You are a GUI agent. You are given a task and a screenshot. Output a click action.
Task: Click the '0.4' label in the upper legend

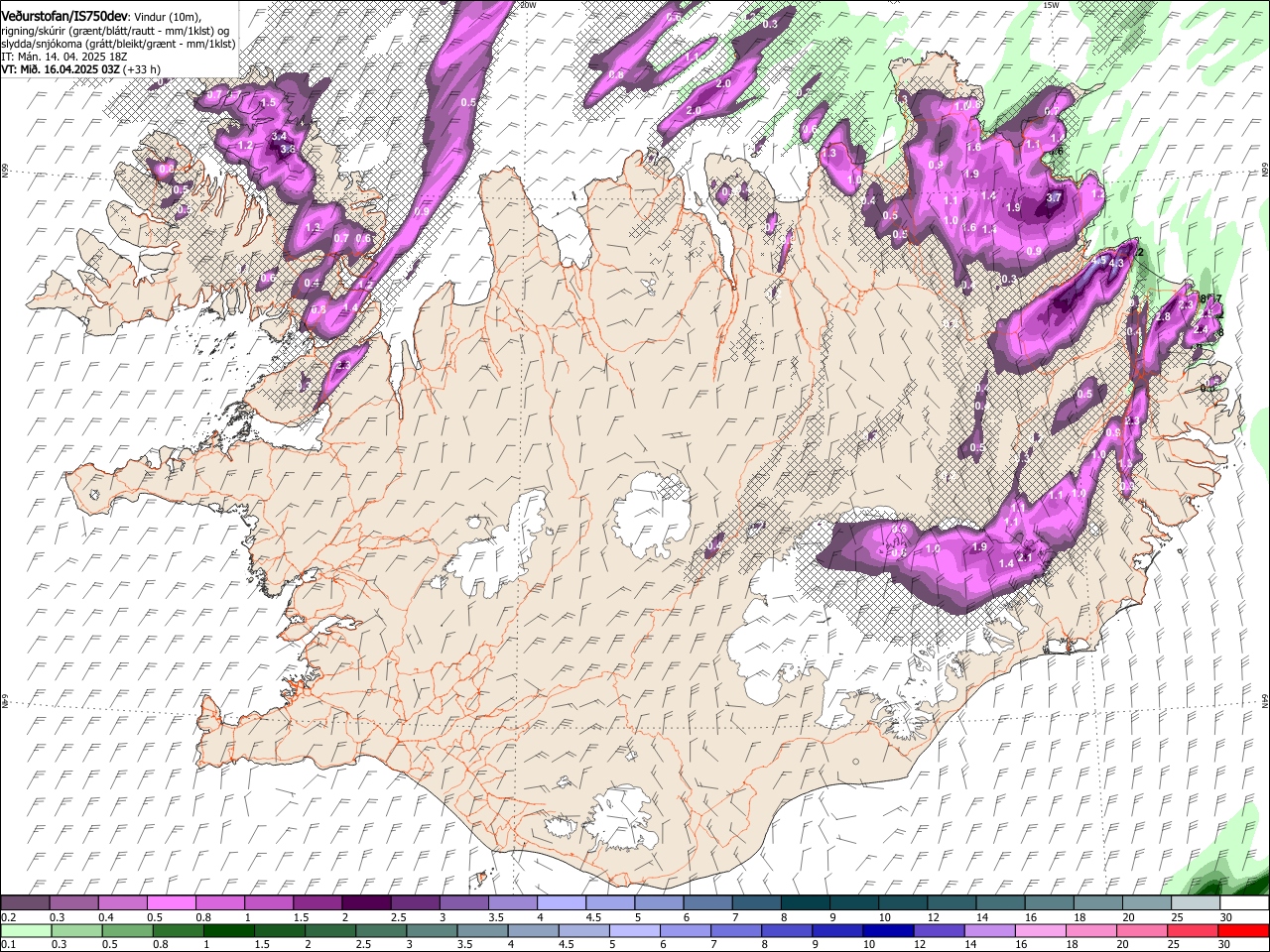point(106,917)
